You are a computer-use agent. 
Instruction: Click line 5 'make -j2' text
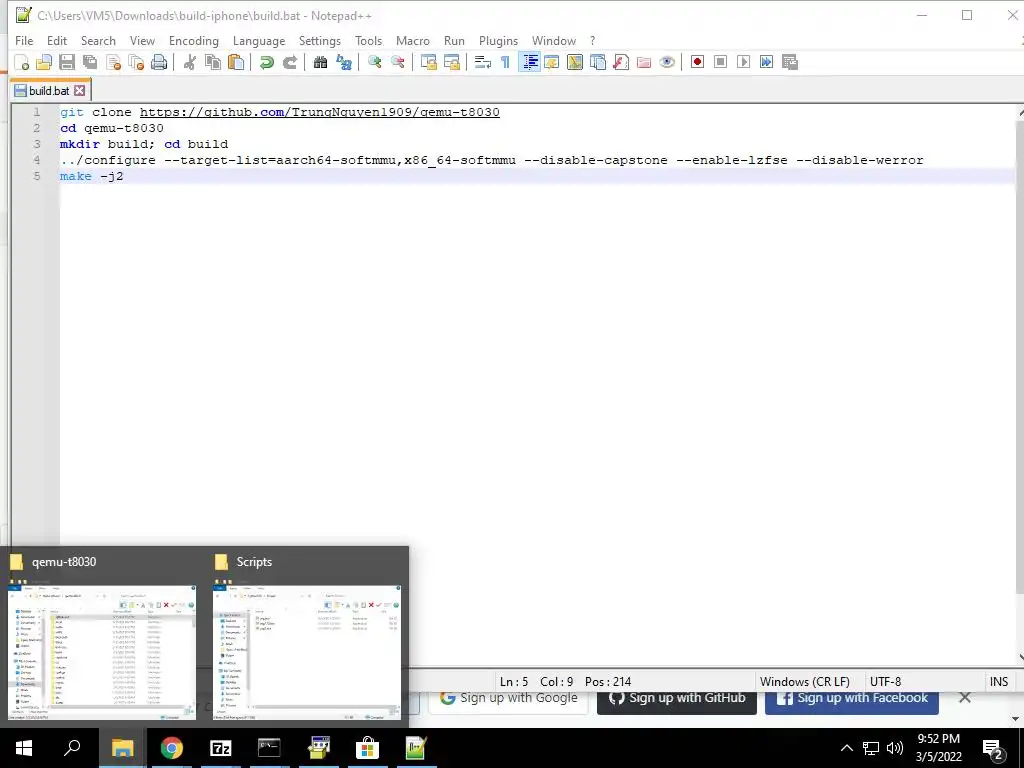click(91, 176)
